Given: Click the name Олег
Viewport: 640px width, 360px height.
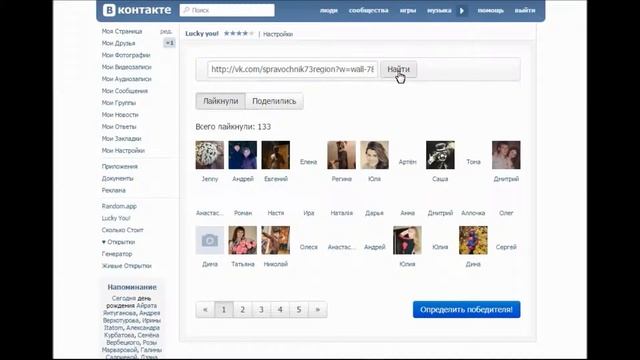Looking at the screenshot, I should tap(506, 213).
